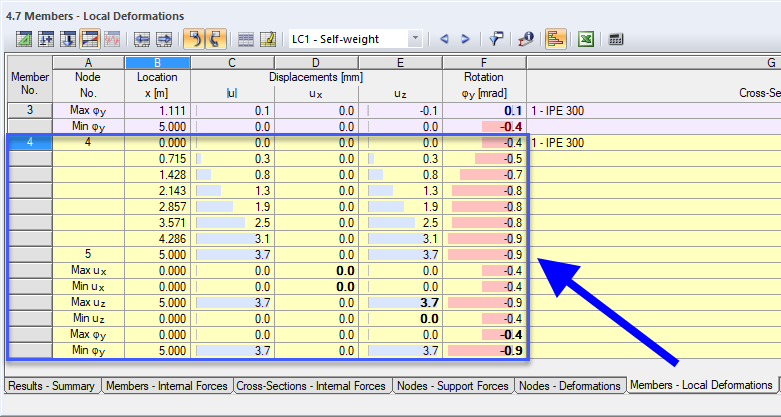Screen dimensions: 781x417
Task: Click node number 5 cell
Action: coord(88,254)
